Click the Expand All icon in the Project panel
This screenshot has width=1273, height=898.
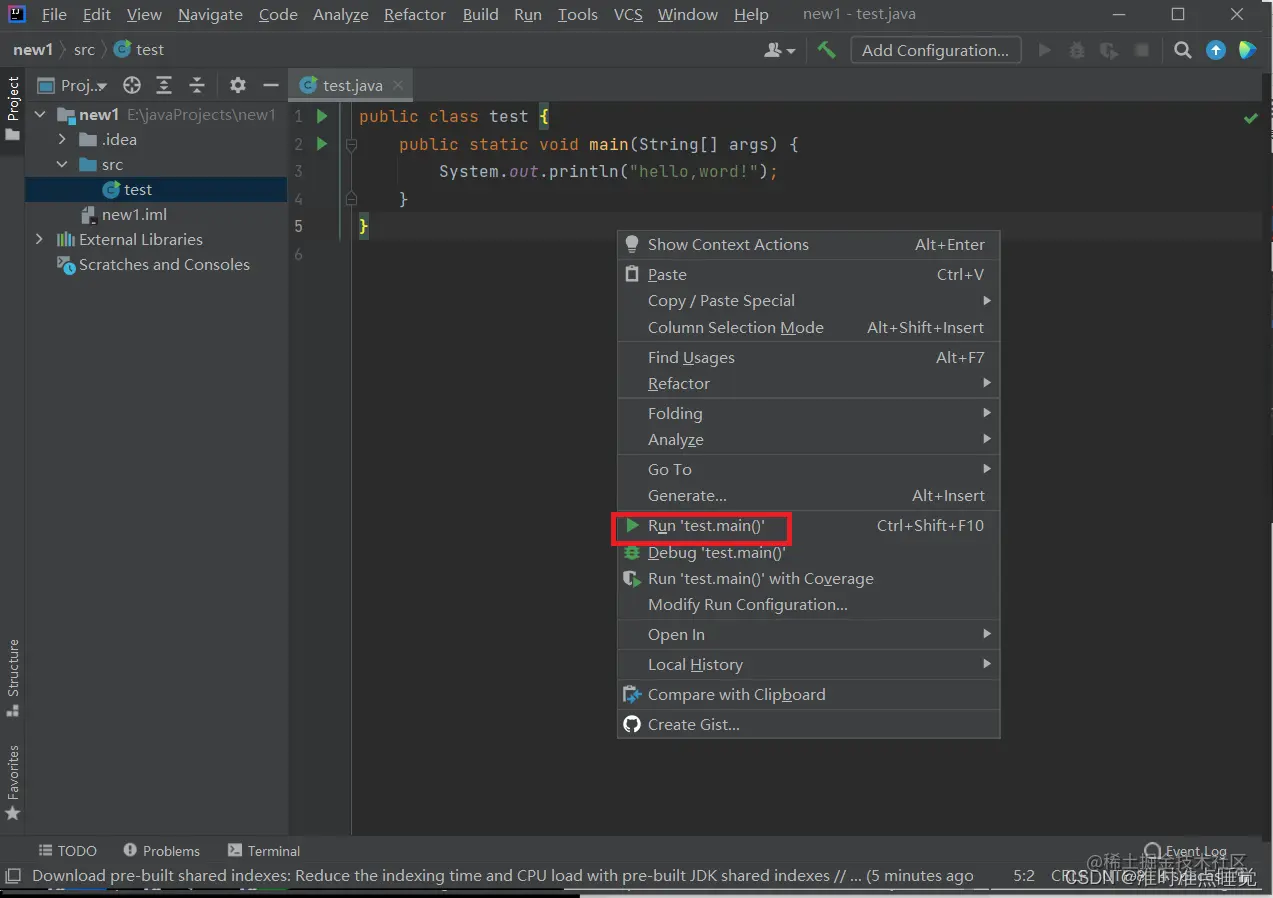coord(164,85)
